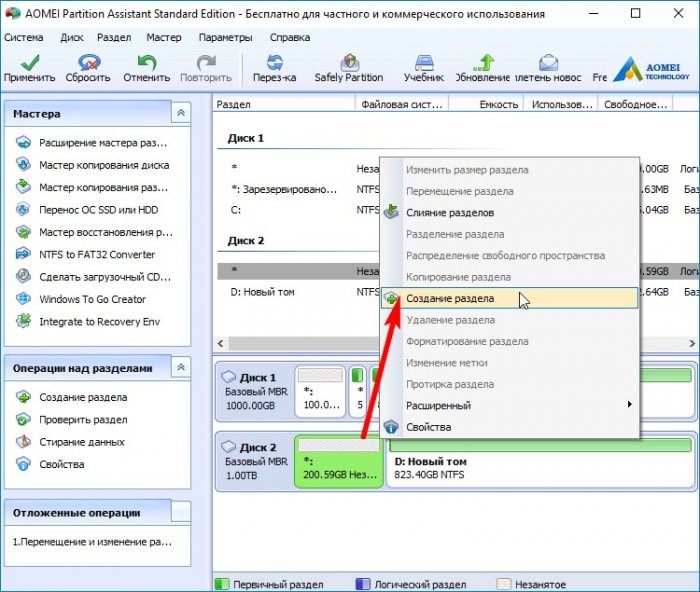Screen dimensions: 700x592
Task: Click the Незанятое legend swatch
Action: (x=504, y=584)
